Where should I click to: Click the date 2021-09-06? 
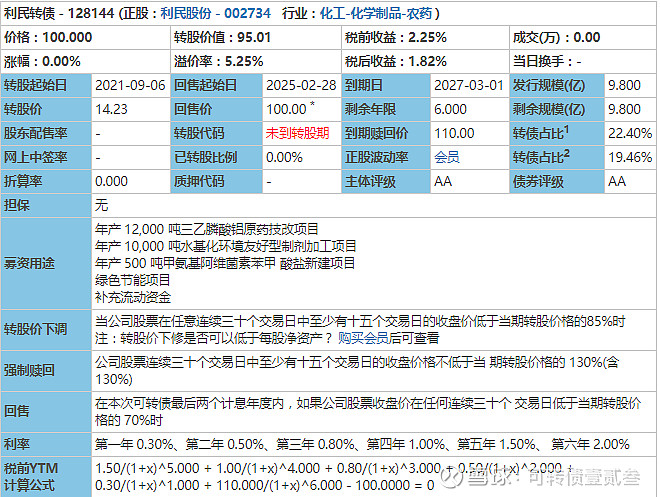click(130, 85)
